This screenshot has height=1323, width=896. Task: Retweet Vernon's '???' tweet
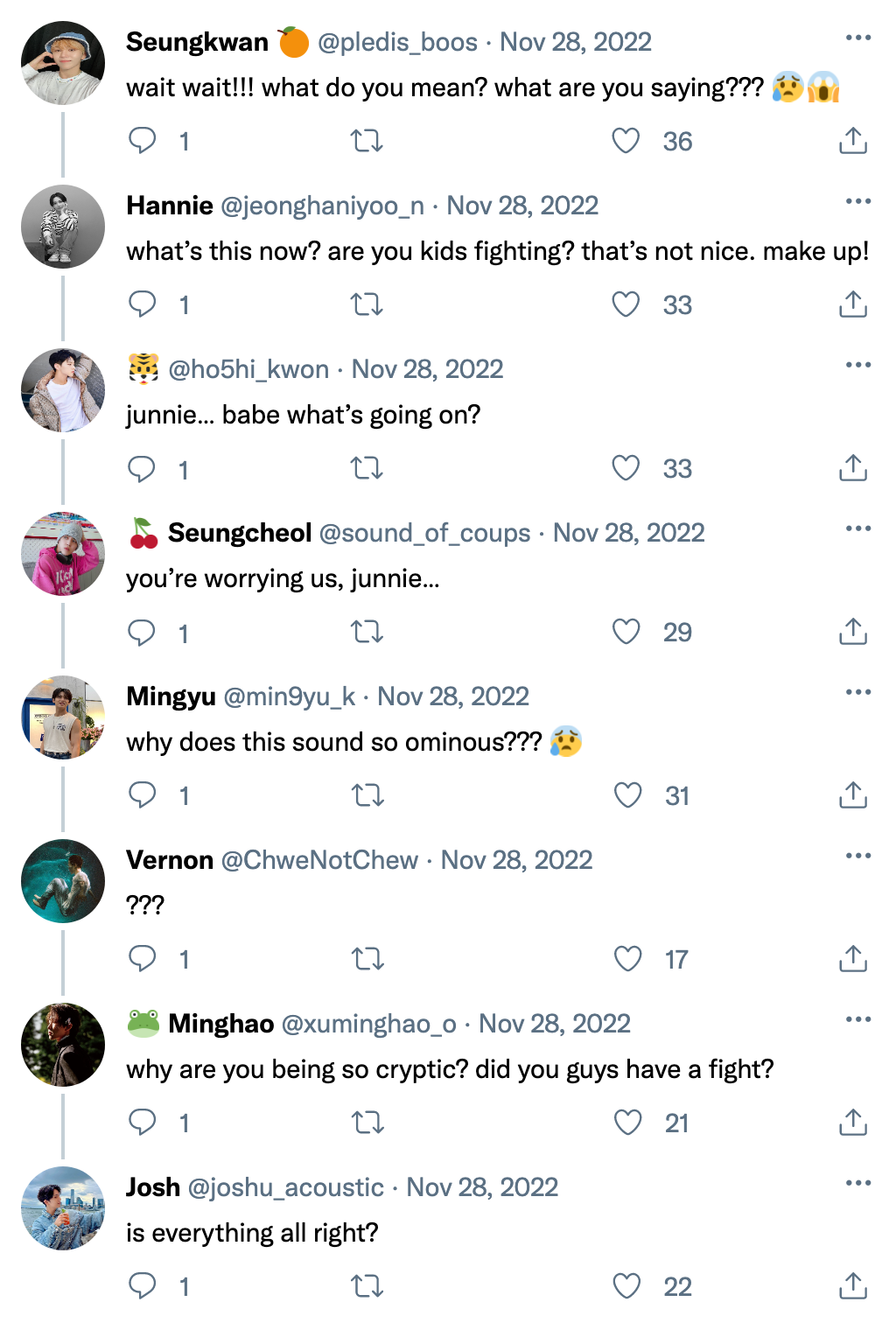coord(367,960)
